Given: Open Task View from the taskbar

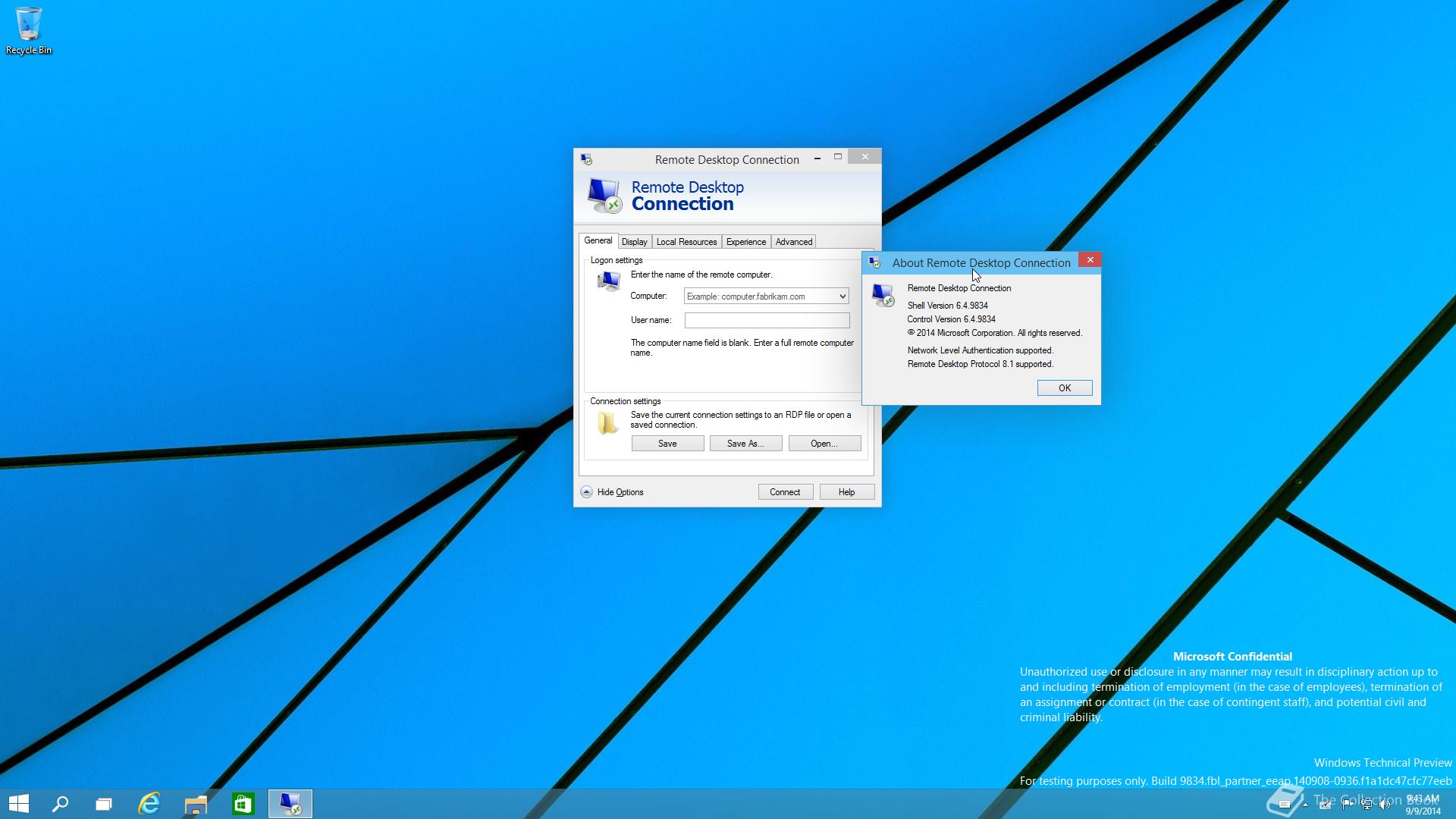Looking at the screenshot, I should (x=104, y=804).
